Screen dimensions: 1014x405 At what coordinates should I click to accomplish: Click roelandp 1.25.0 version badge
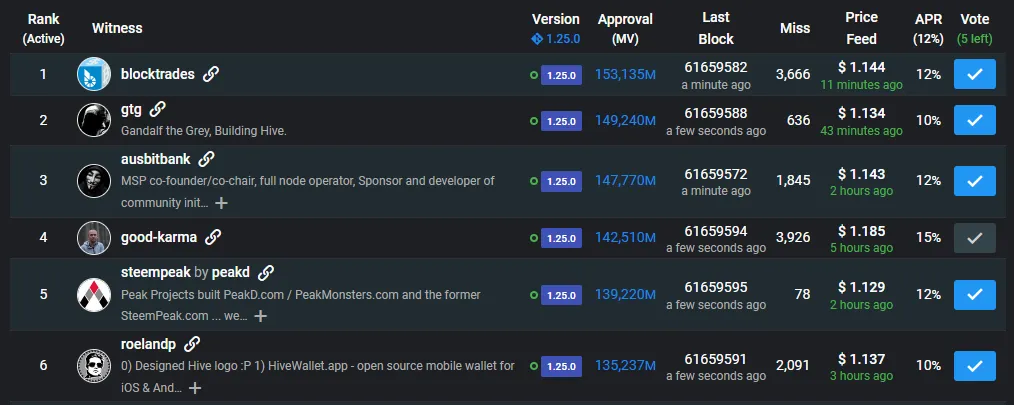tap(561, 366)
